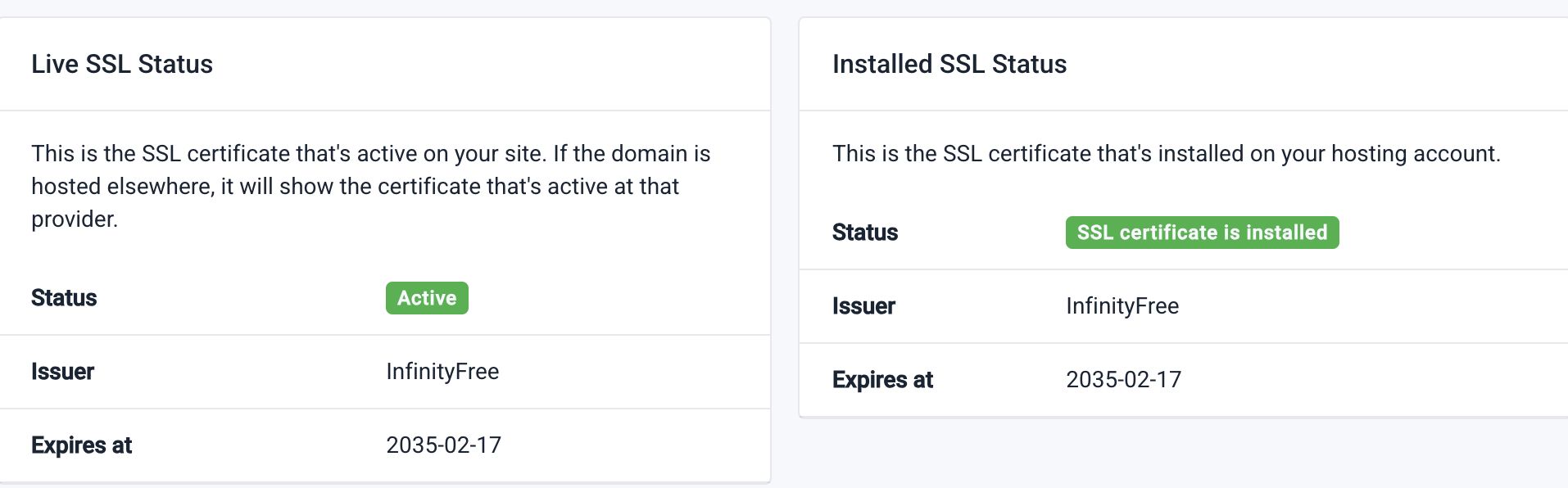1568x488 pixels.
Task: Click the Status label in Installed SSL card
Action: (x=865, y=233)
